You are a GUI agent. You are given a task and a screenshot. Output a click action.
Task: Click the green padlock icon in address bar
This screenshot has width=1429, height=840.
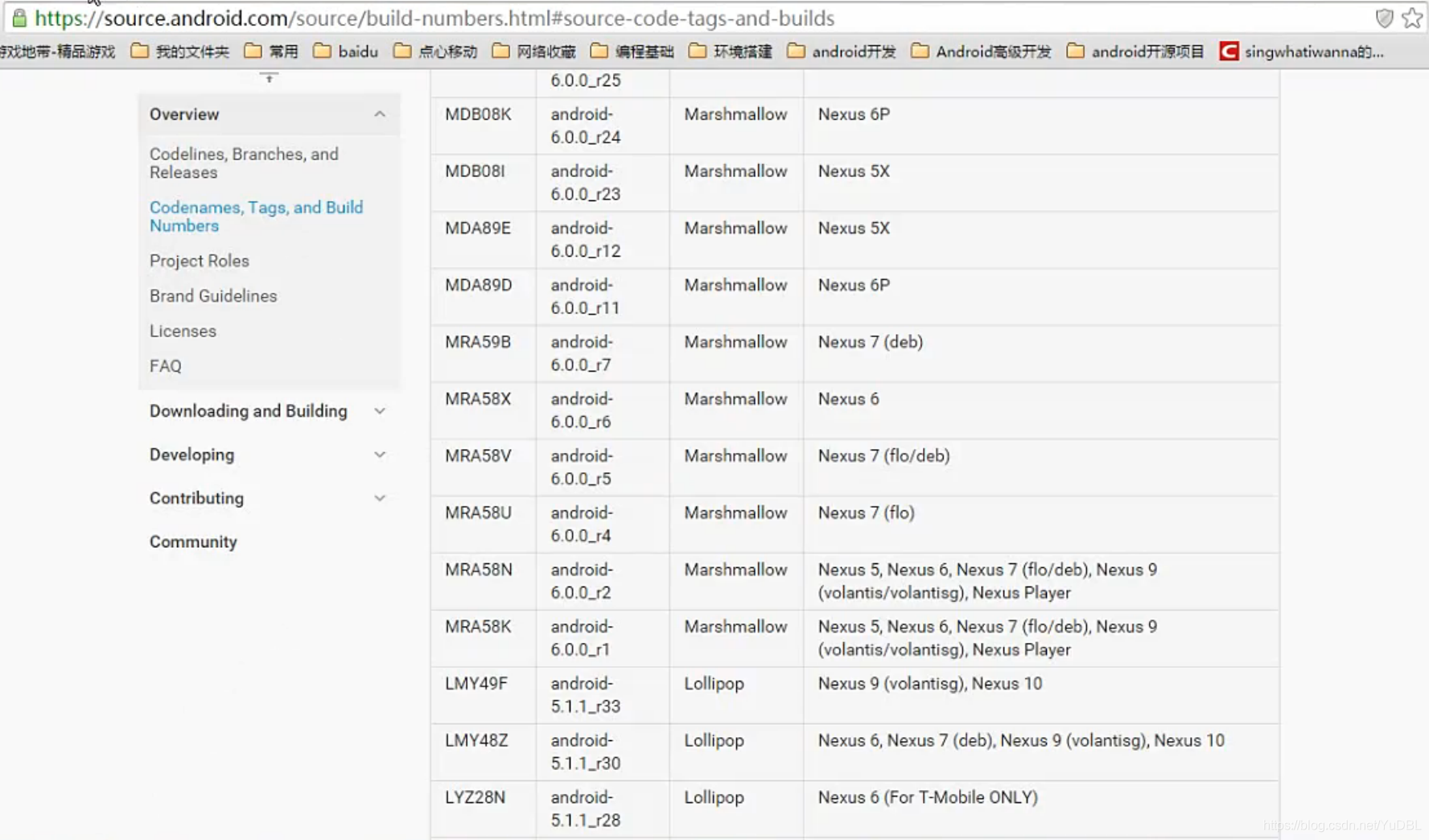19,18
